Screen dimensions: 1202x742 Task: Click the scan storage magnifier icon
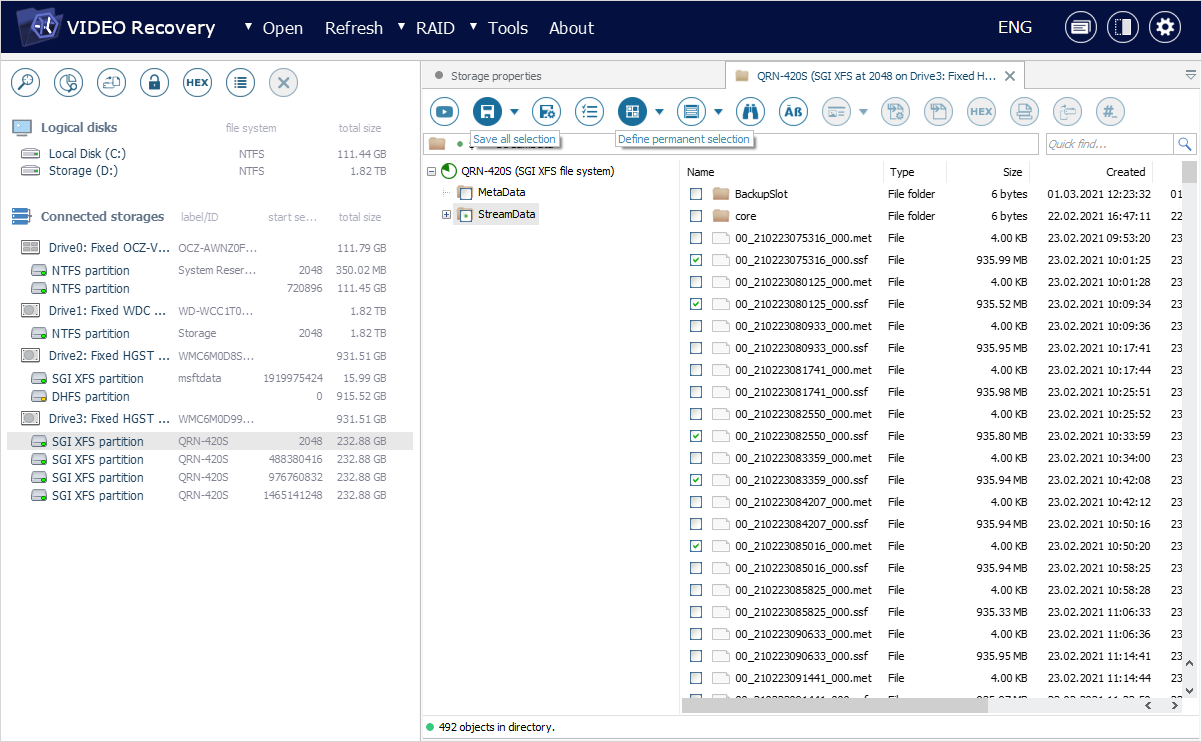point(25,83)
